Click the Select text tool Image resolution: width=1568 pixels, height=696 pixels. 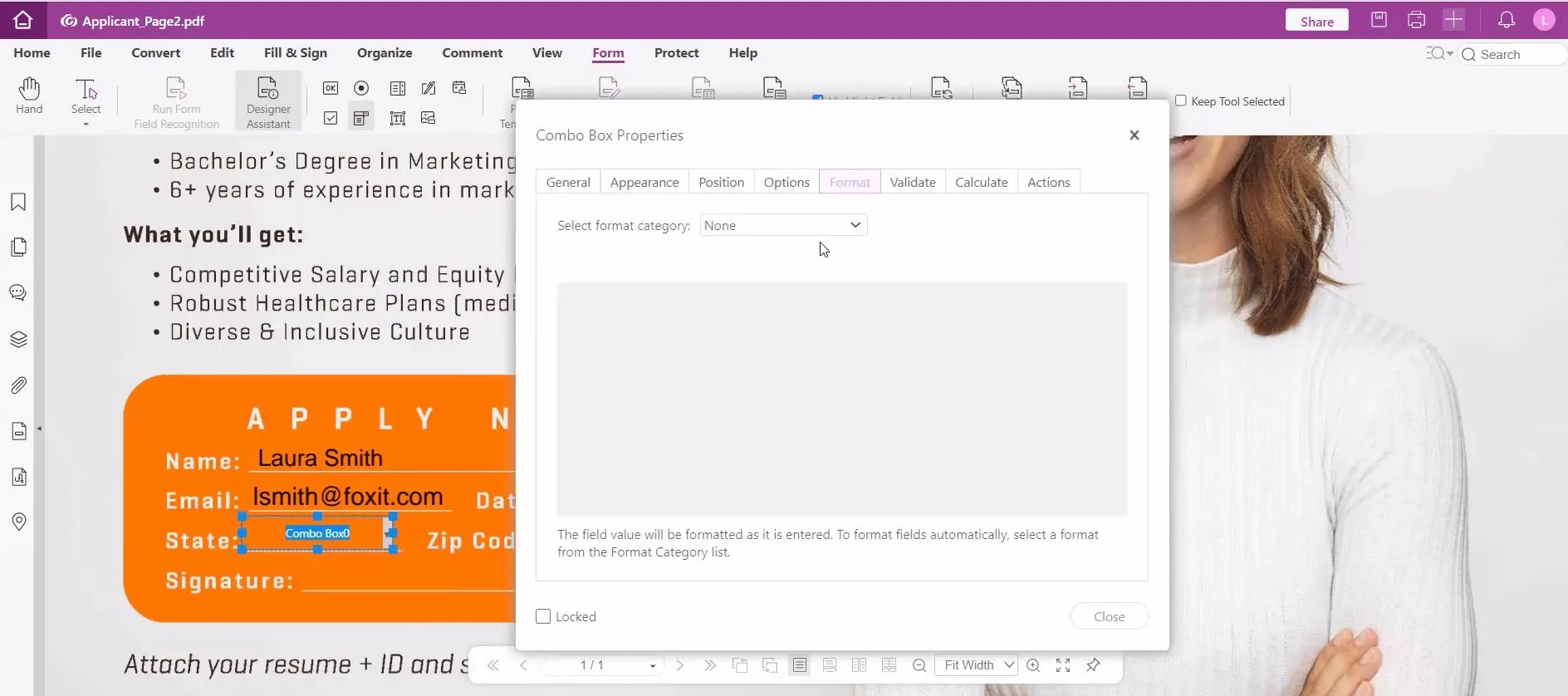[x=86, y=96]
